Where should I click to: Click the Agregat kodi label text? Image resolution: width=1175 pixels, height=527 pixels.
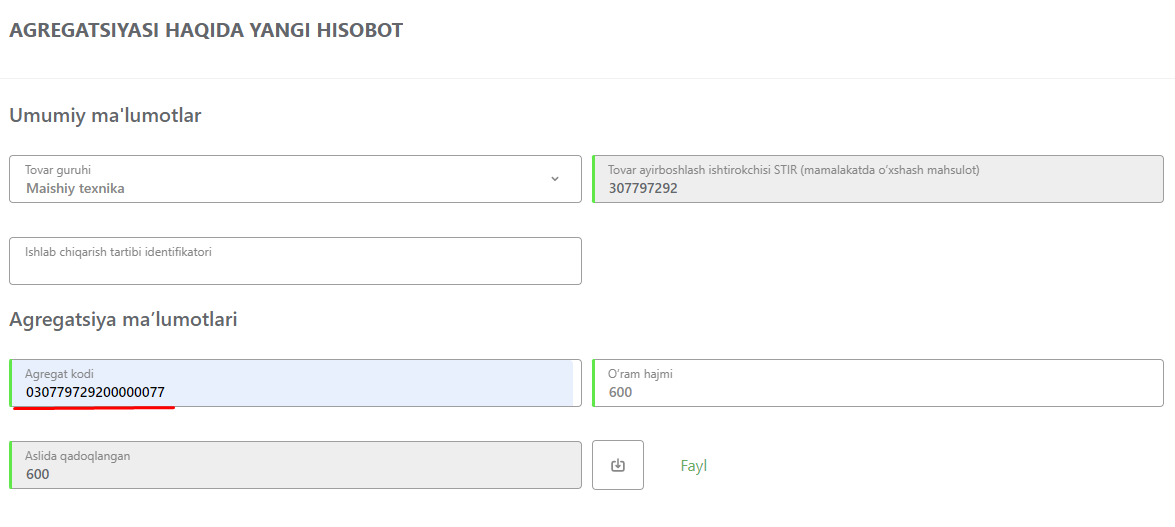[59, 373]
